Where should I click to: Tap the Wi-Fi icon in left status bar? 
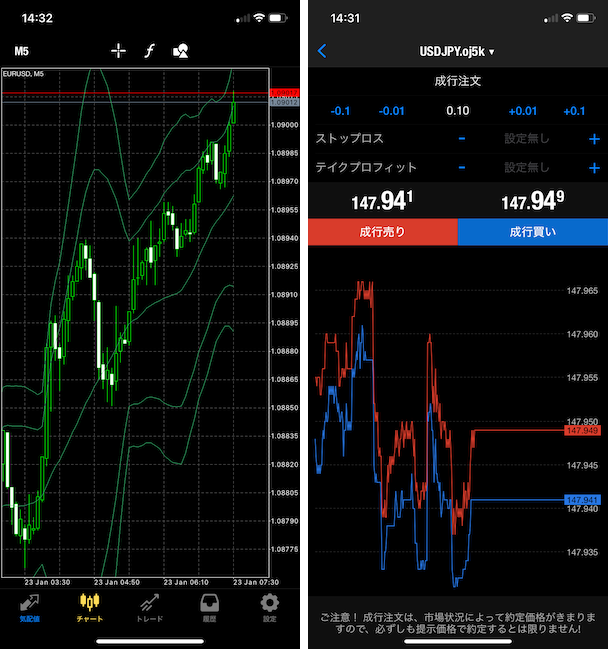click(x=259, y=18)
